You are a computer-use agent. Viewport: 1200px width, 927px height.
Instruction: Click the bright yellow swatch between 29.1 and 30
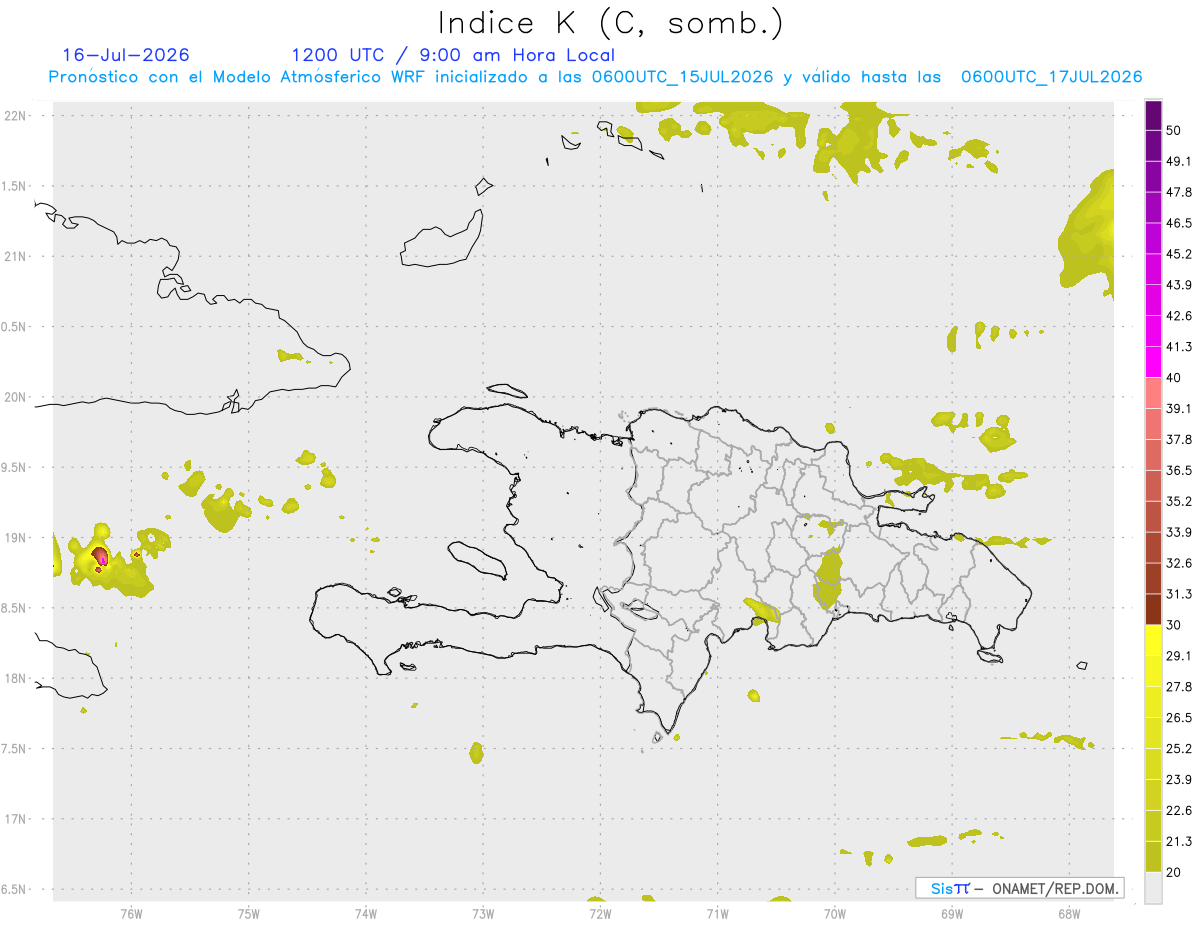coord(1153,640)
